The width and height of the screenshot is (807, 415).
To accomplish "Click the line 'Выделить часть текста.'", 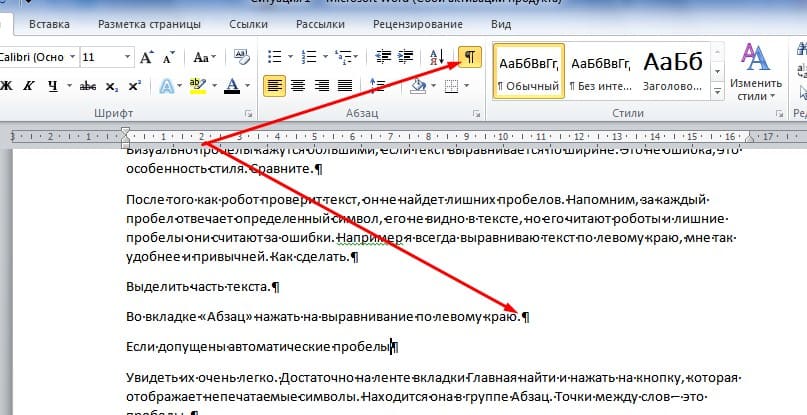I will click(203, 287).
